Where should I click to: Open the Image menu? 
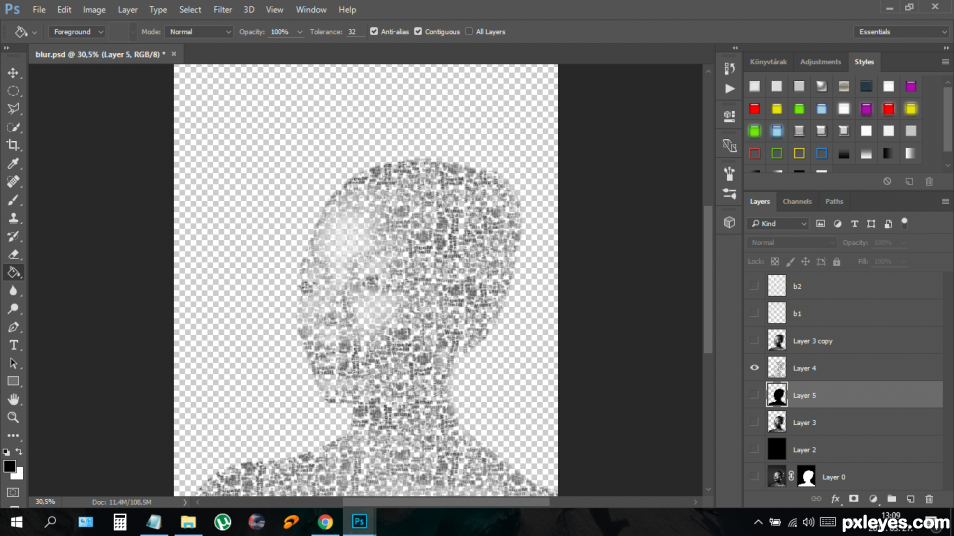[94, 10]
